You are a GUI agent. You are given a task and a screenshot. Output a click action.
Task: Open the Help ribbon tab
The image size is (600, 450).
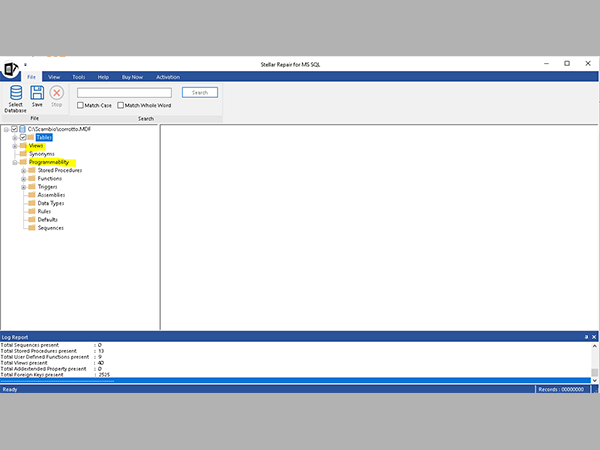[x=103, y=77]
